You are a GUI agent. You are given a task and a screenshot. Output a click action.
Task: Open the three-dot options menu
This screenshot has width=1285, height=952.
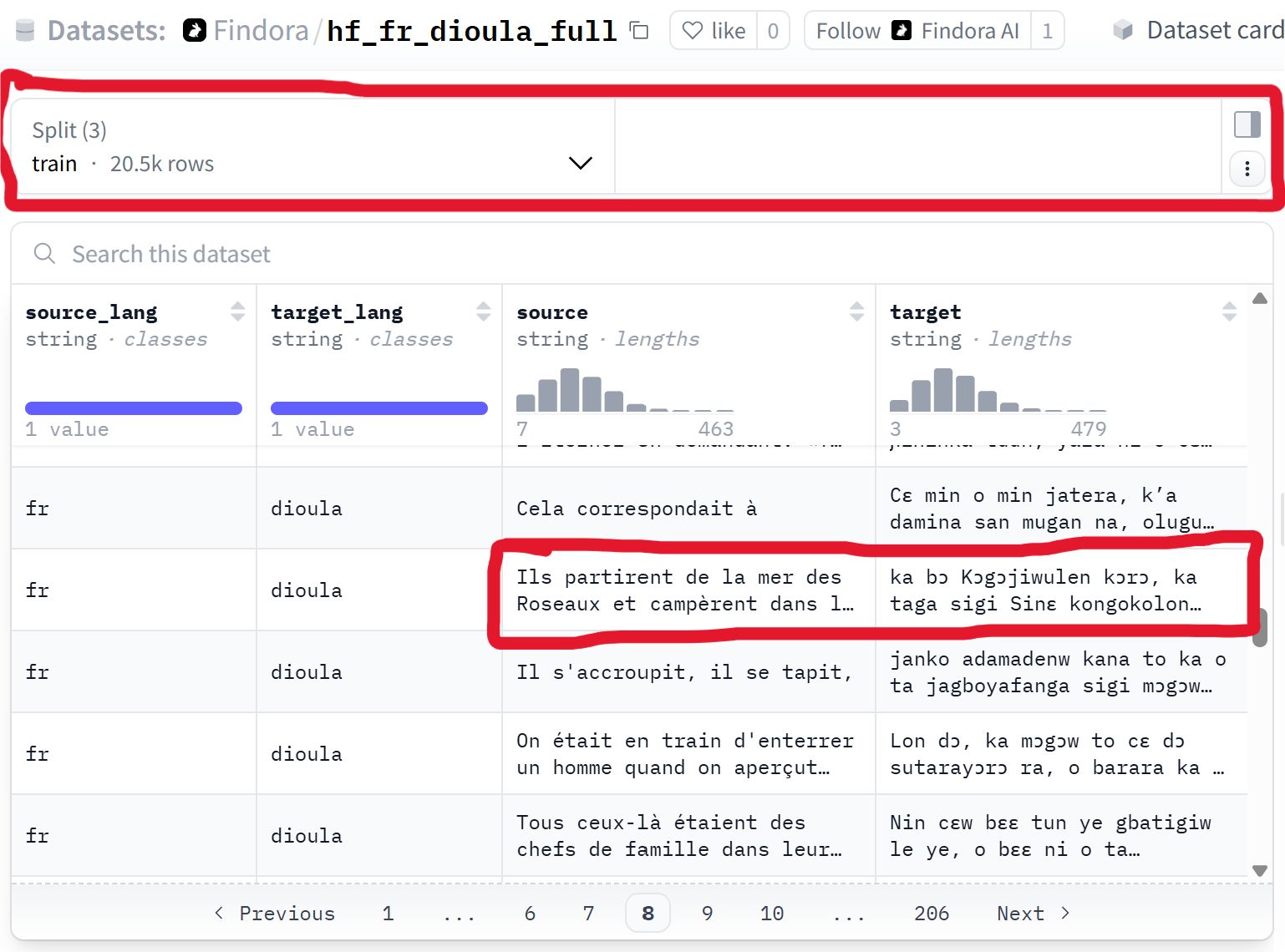click(x=1246, y=168)
